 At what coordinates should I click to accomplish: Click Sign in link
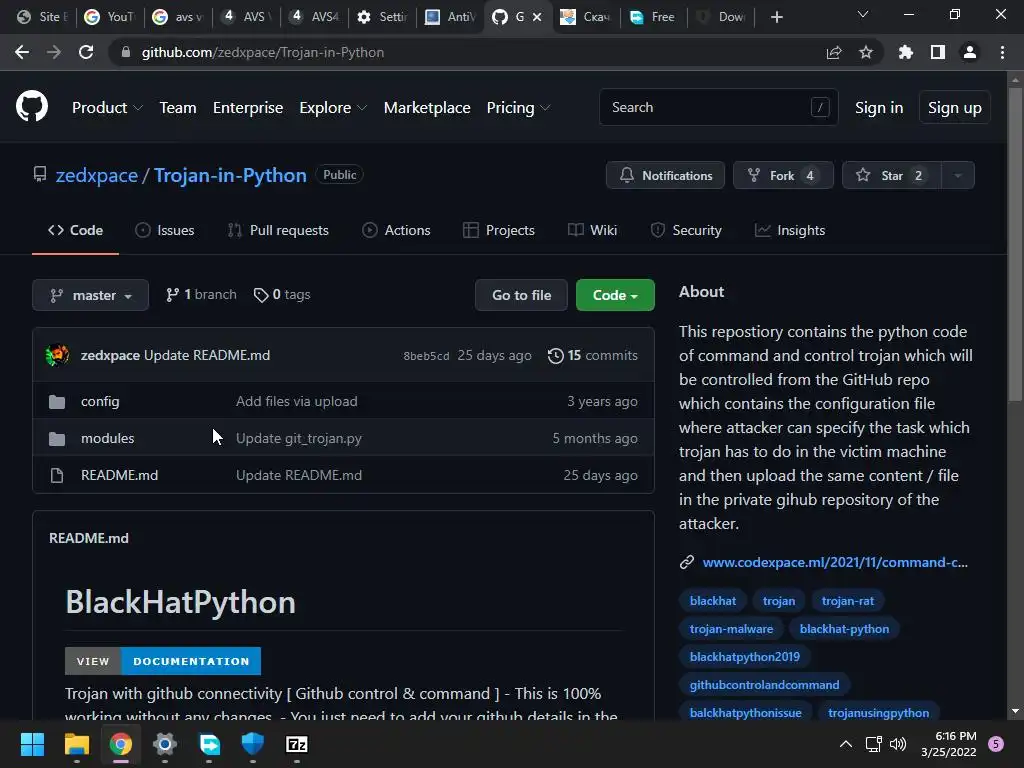[879, 108]
